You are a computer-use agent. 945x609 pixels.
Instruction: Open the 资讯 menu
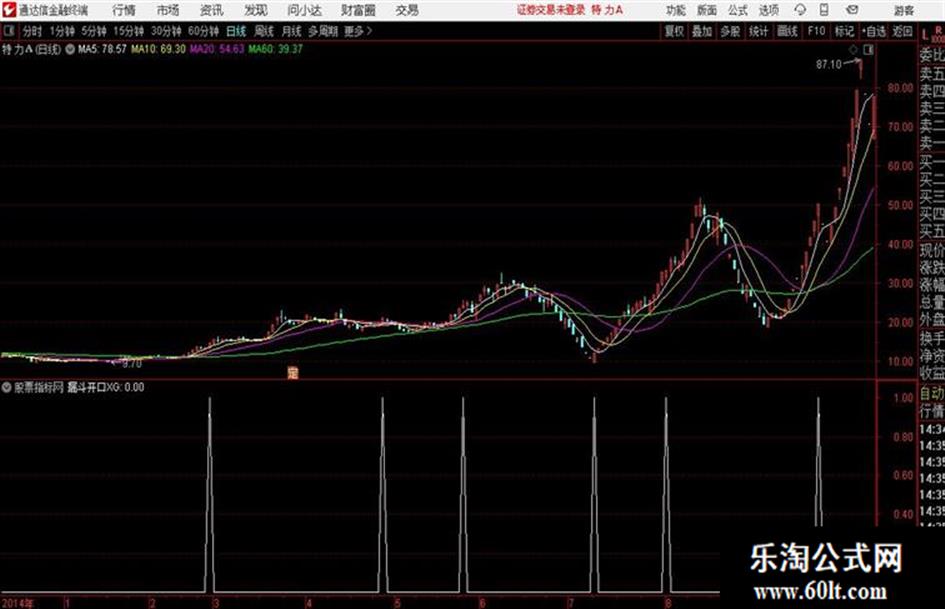(212, 10)
